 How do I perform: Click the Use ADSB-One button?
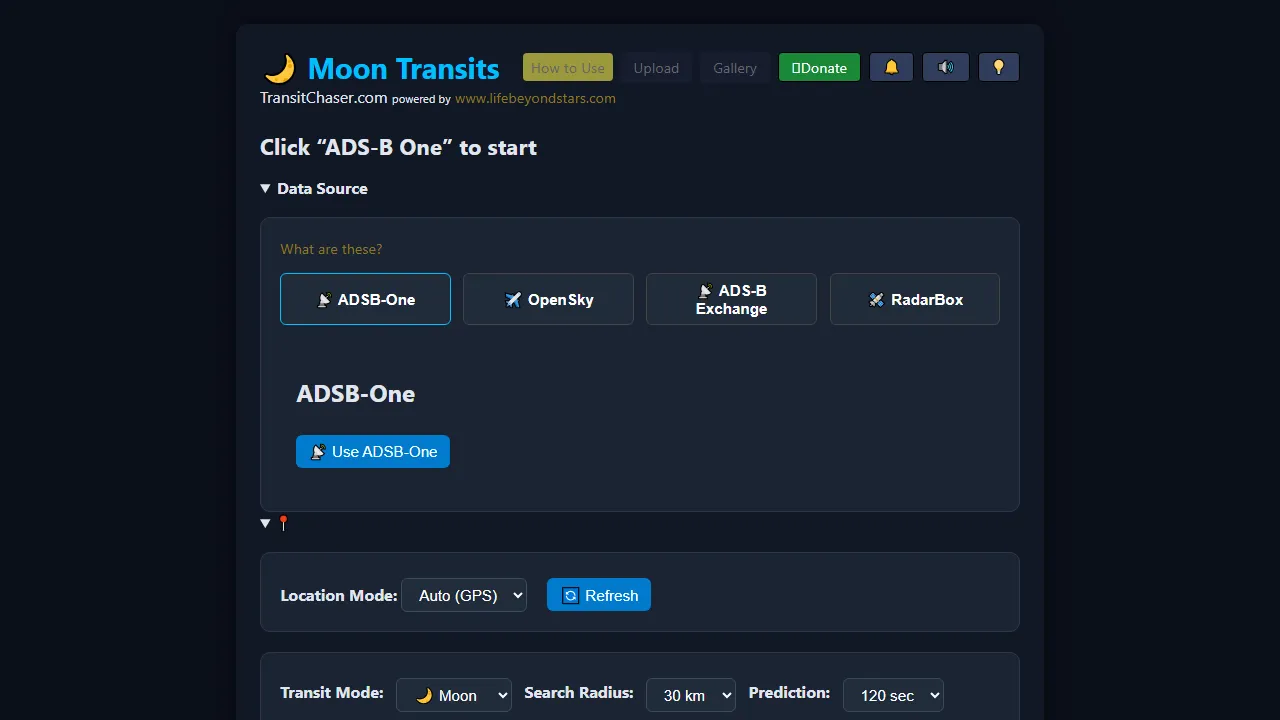coord(373,451)
